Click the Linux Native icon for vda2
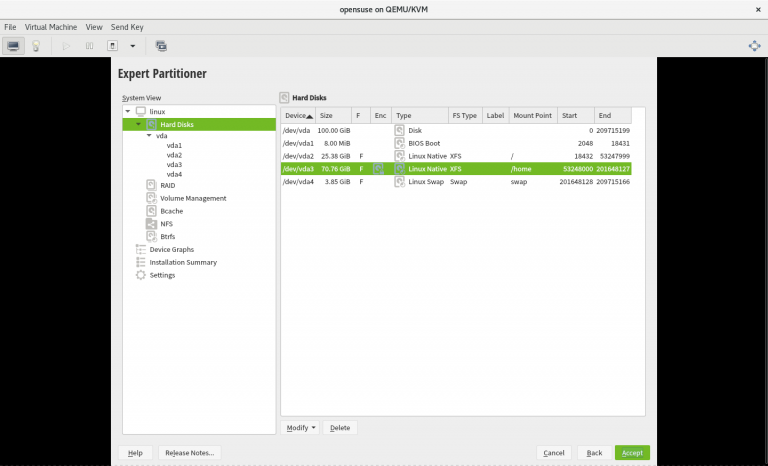Image resolution: width=768 pixels, height=466 pixels. [x=400, y=156]
